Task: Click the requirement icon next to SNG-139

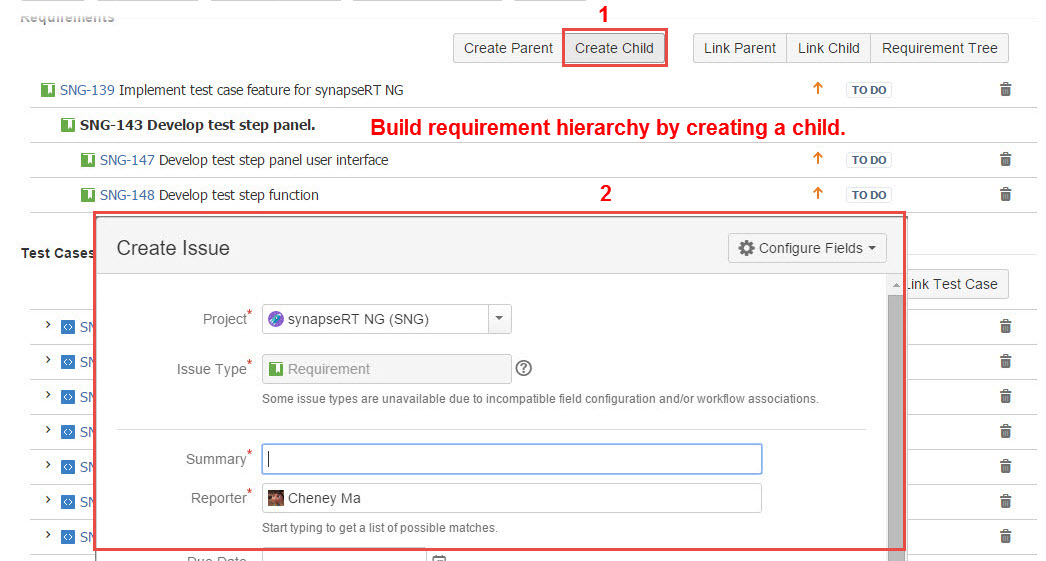Action: click(48, 90)
